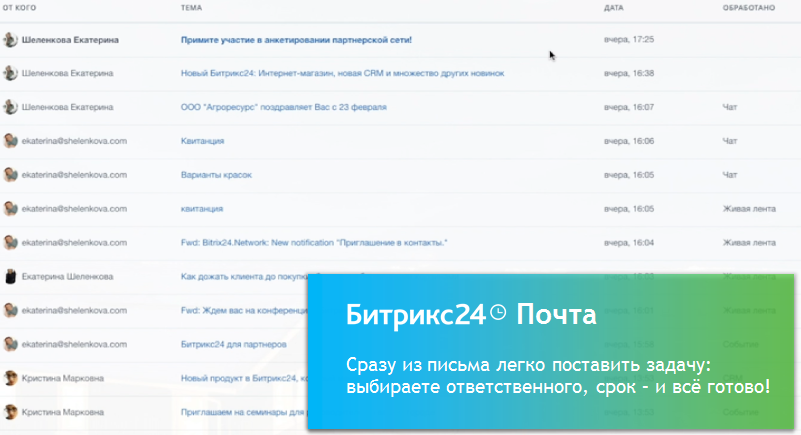Click 'Живая лента' status in lowercase 'квитанция' row

[749, 209]
